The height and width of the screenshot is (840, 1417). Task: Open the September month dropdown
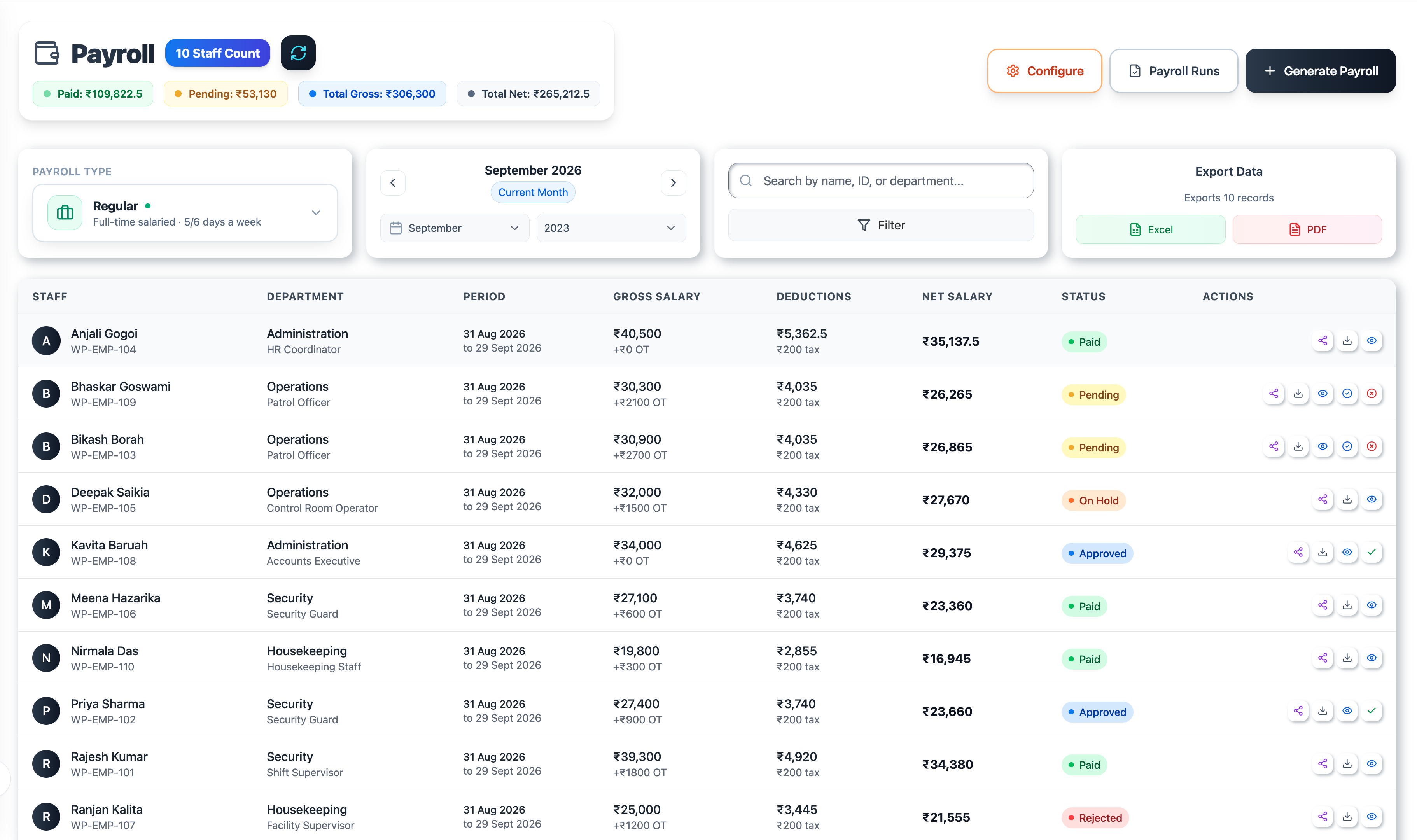(455, 228)
